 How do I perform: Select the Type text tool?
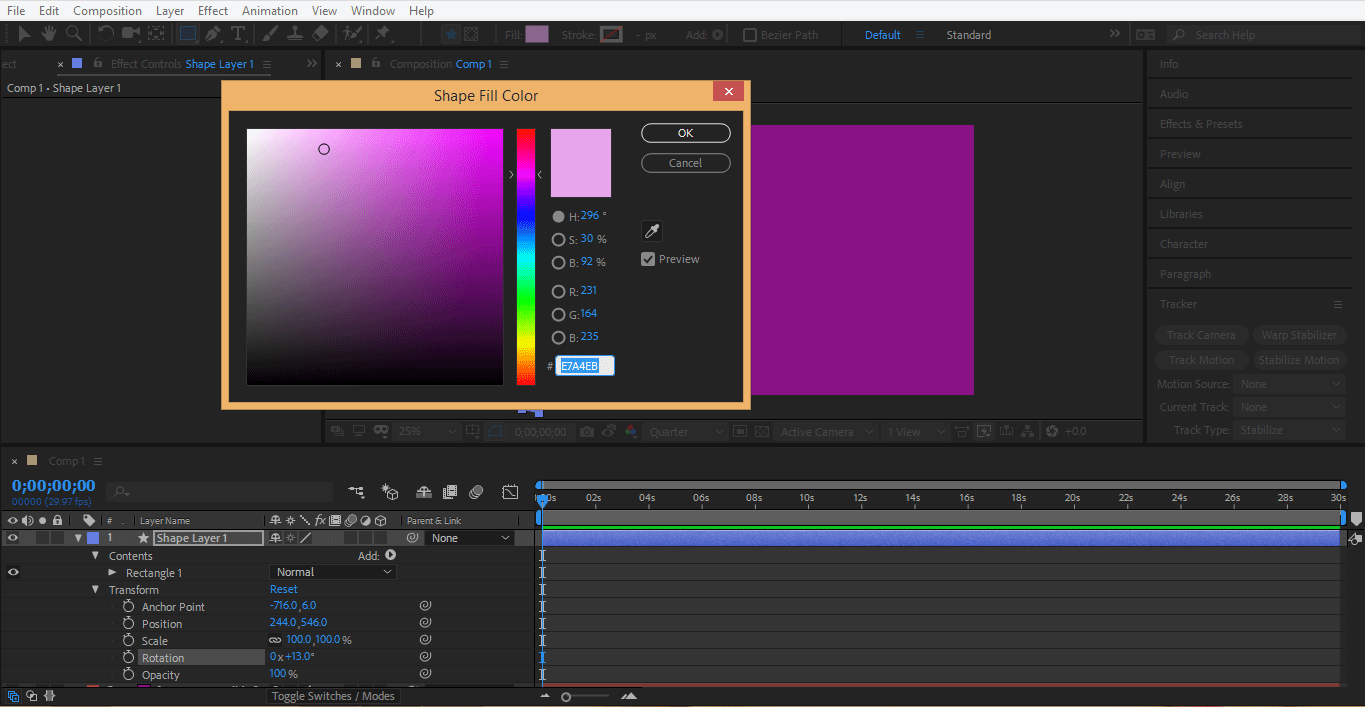(x=238, y=34)
